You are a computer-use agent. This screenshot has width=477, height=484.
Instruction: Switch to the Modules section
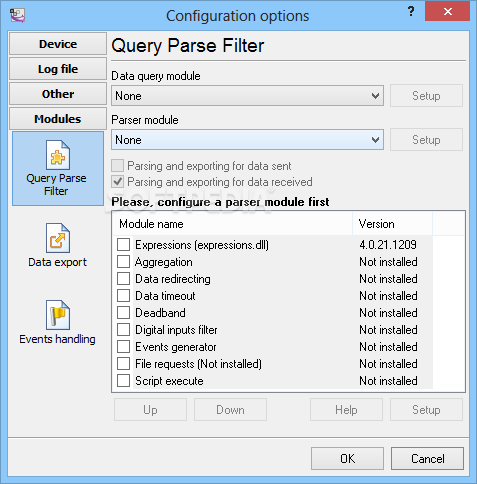[58, 119]
